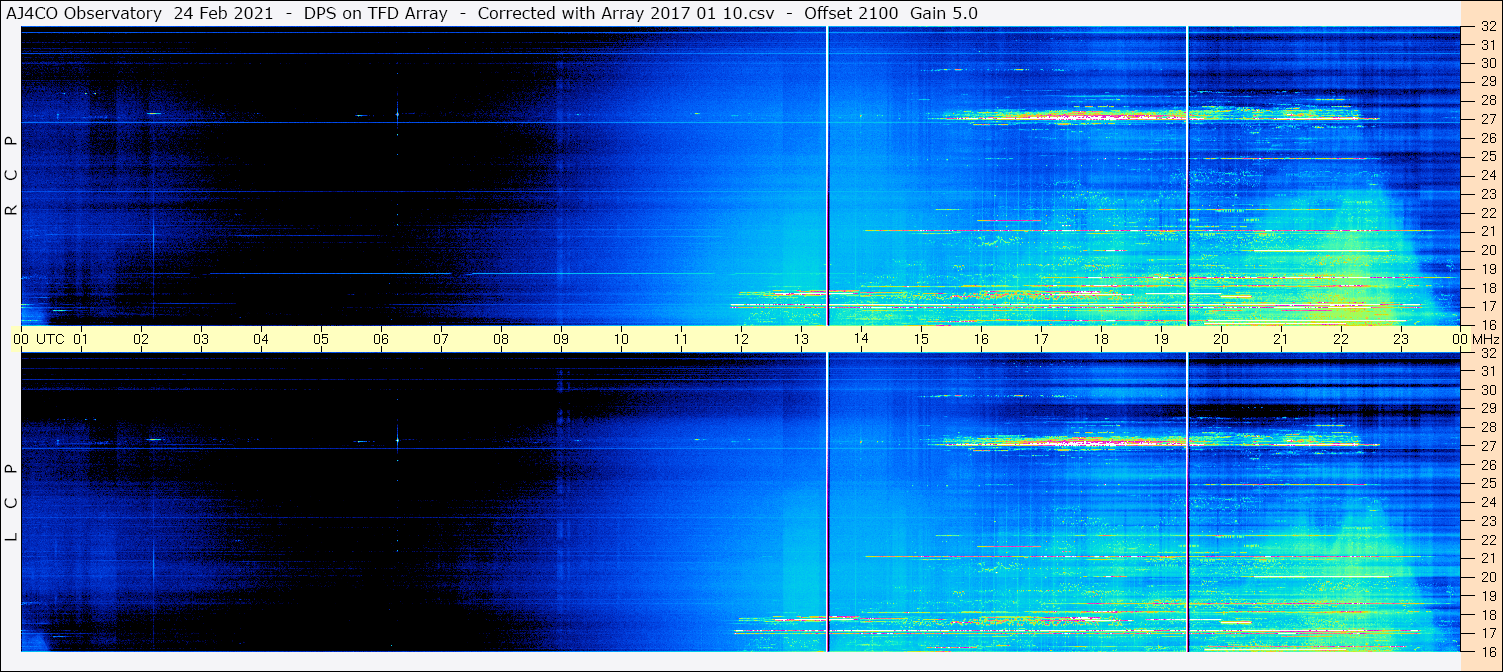The image size is (1503, 672).
Task: Select the 20 hour label on time axis
Action: (1221, 339)
